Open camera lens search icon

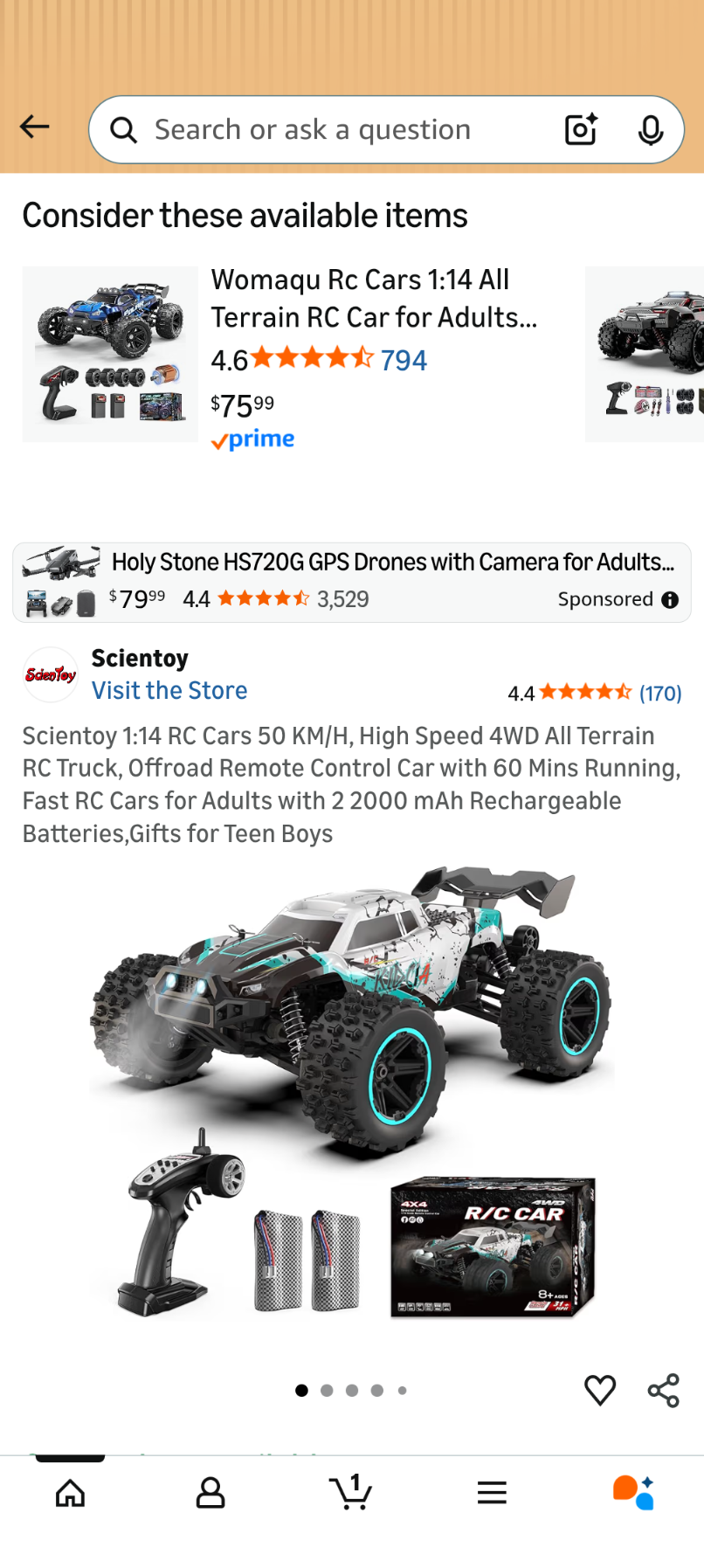(x=581, y=129)
